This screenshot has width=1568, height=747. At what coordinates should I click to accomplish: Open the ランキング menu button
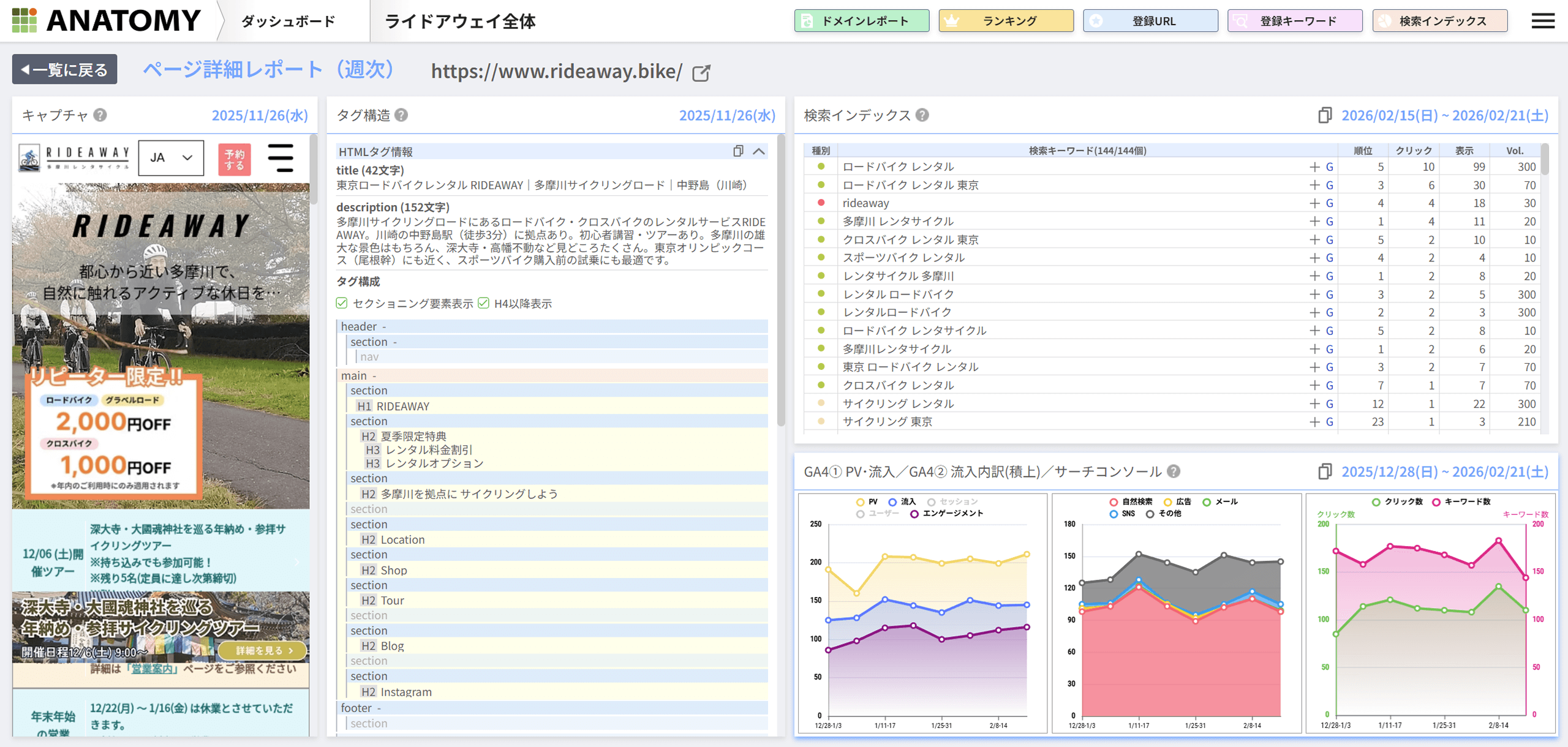pyautogui.click(x=1006, y=21)
